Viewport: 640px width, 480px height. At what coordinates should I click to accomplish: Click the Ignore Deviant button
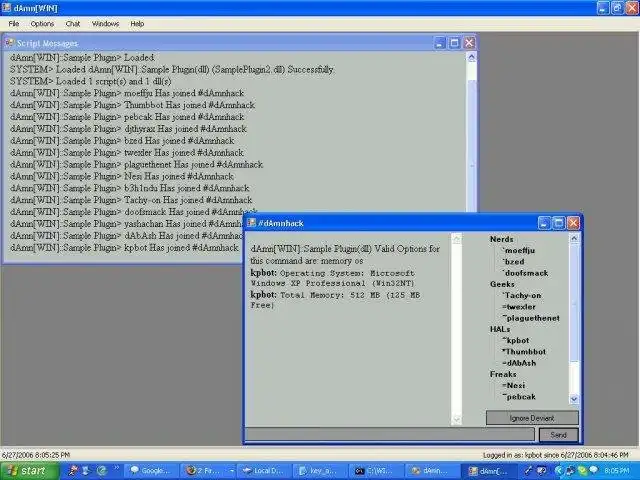click(532, 418)
